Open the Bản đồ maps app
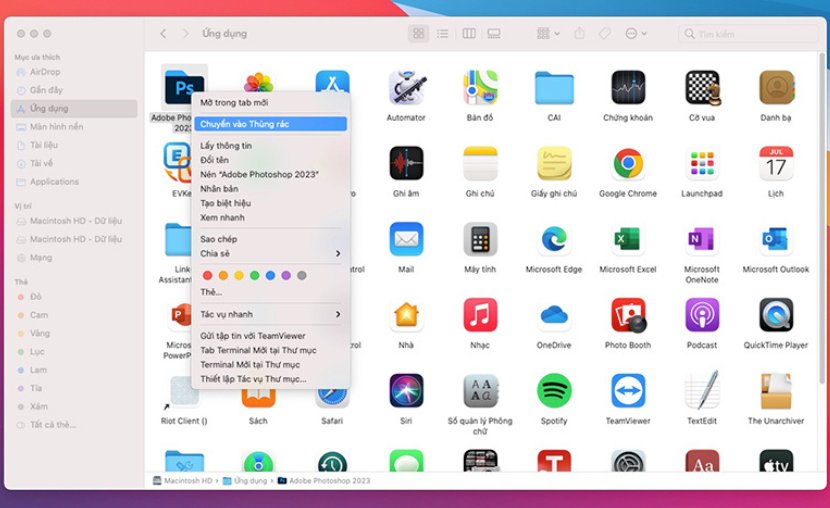The height and width of the screenshot is (508, 830). (480, 87)
